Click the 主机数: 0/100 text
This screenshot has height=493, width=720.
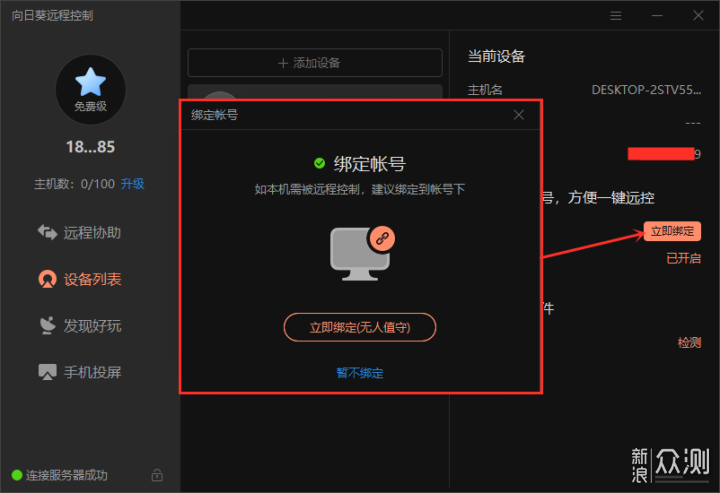(x=74, y=184)
